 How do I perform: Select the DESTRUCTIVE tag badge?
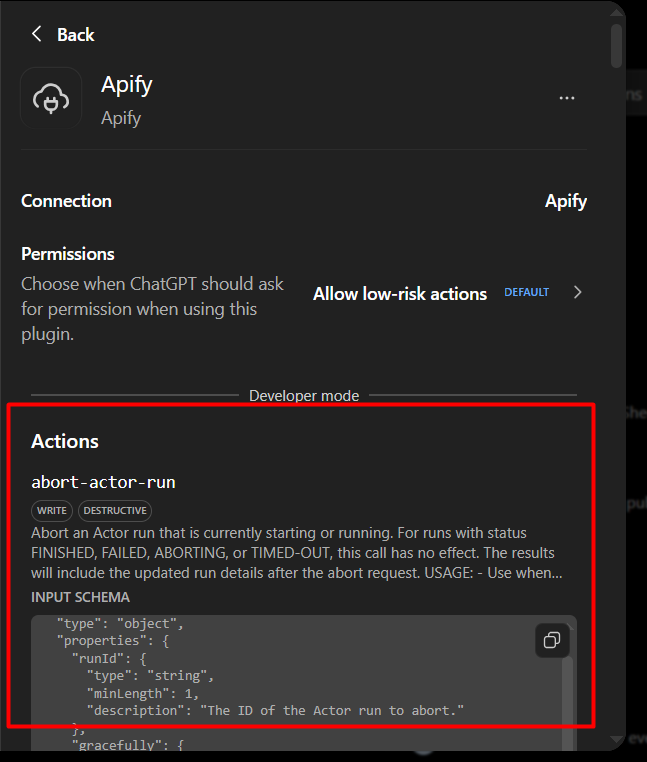point(115,510)
